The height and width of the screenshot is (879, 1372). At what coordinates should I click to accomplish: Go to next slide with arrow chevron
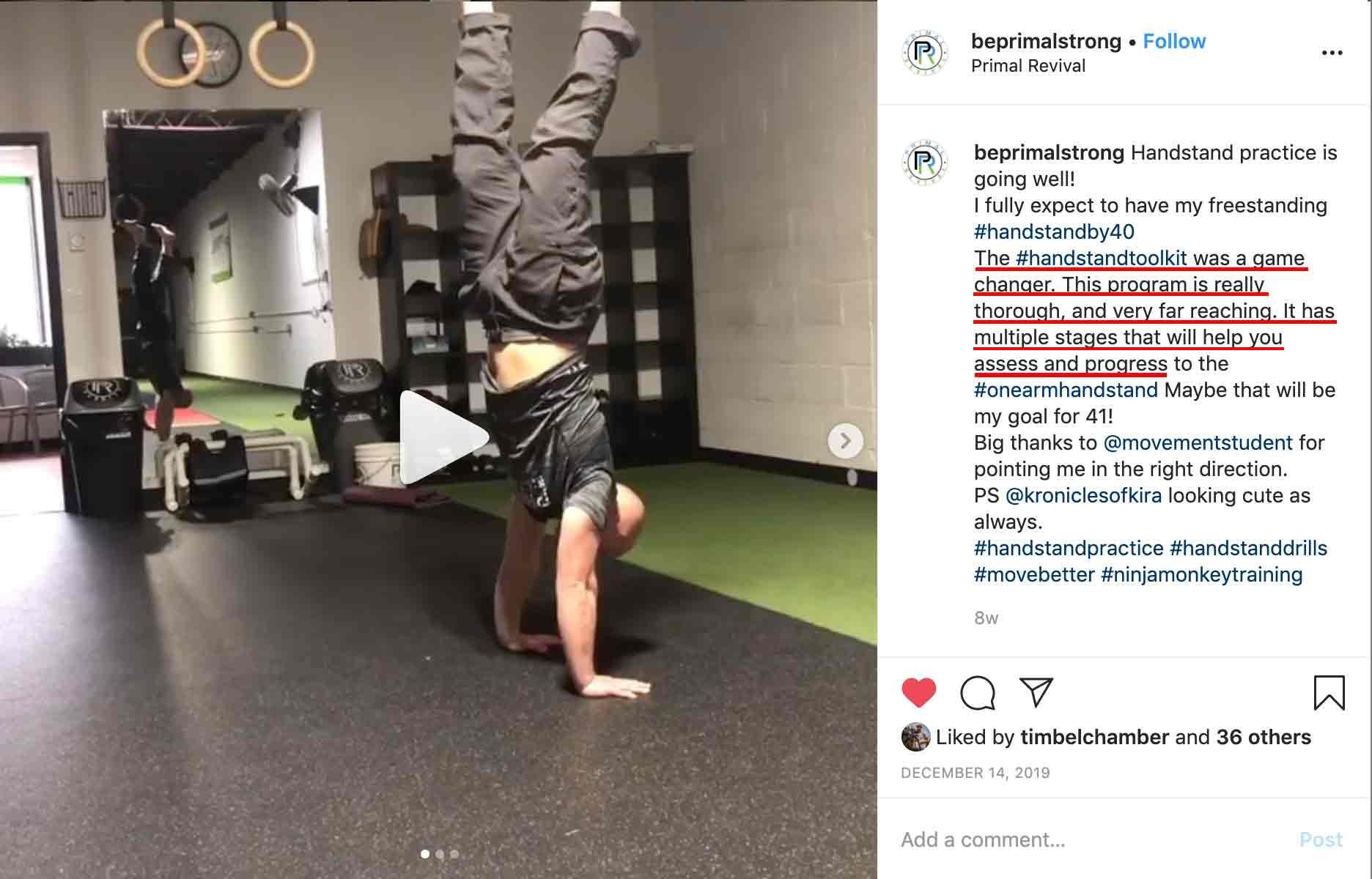845,440
